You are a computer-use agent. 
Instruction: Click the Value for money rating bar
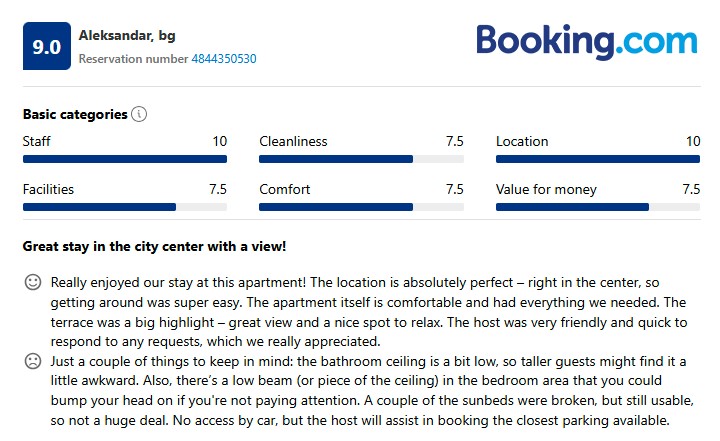click(x=598, y=207)
